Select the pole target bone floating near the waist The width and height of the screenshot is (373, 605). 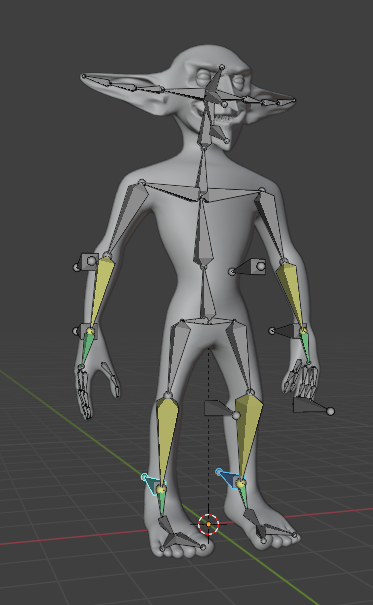(249, 268)
